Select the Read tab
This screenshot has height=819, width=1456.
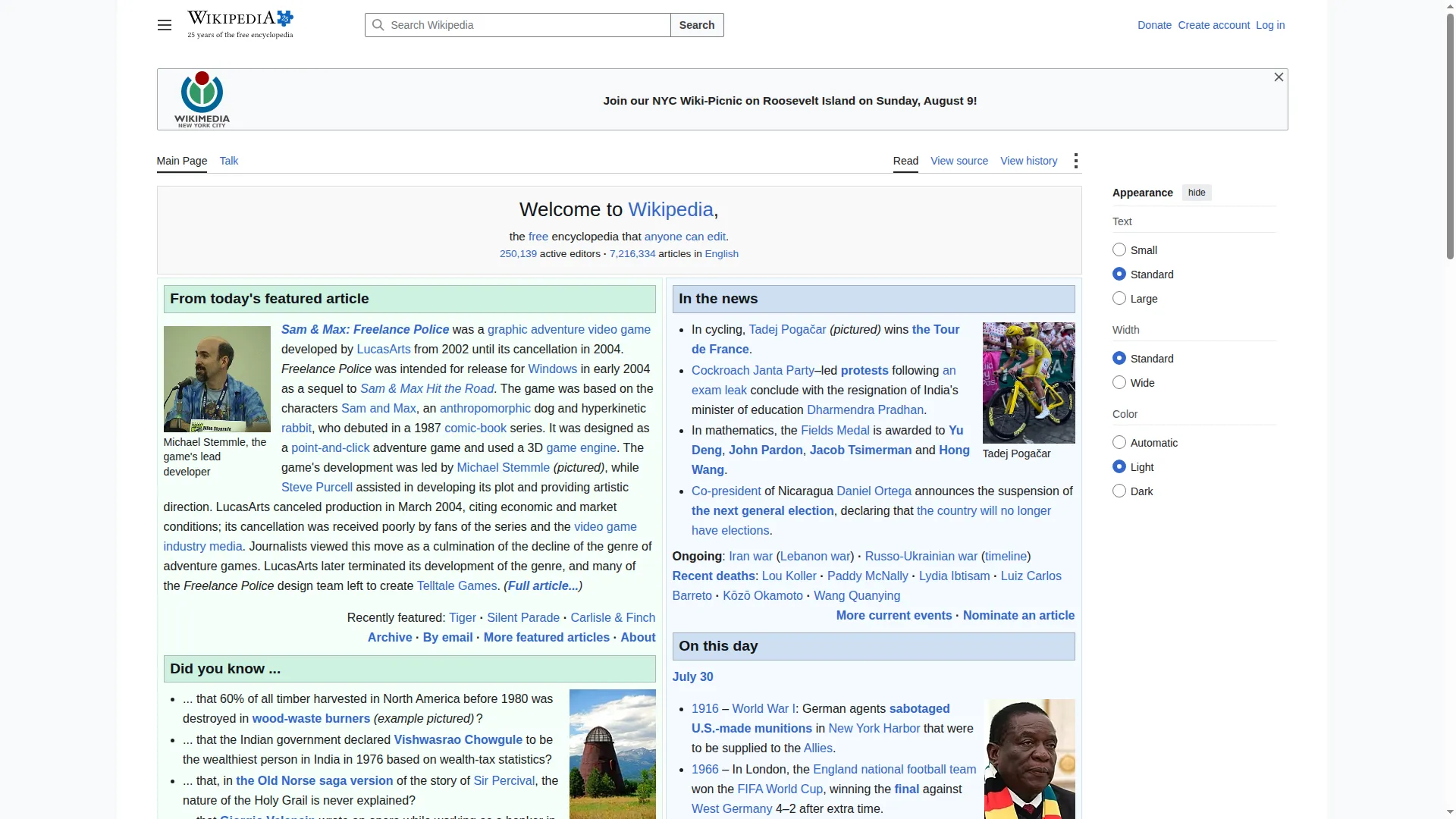(905, 161)
